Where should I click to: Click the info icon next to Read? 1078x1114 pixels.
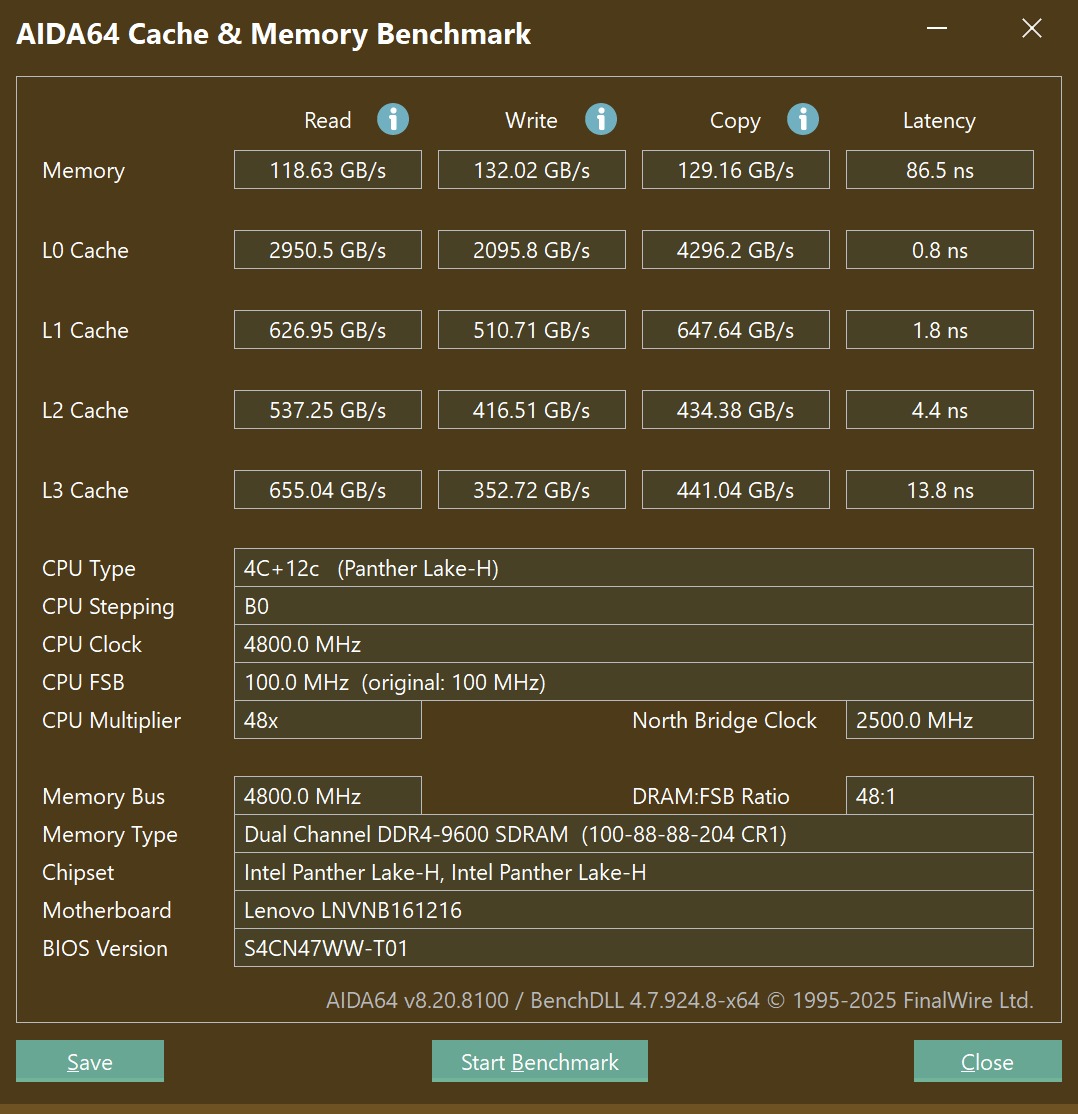(392, 120)
